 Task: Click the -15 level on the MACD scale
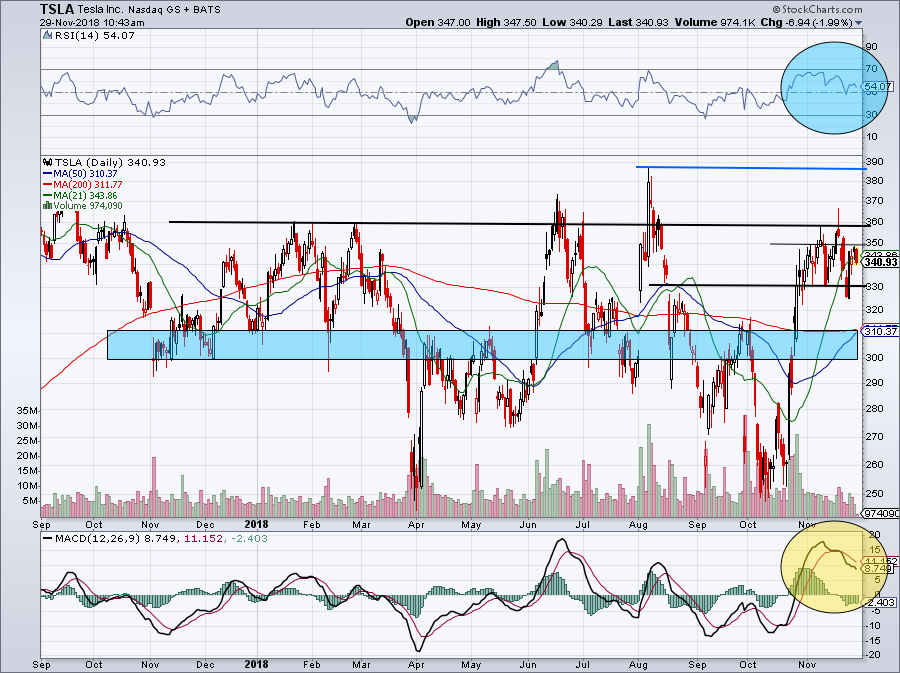point(873,640)
